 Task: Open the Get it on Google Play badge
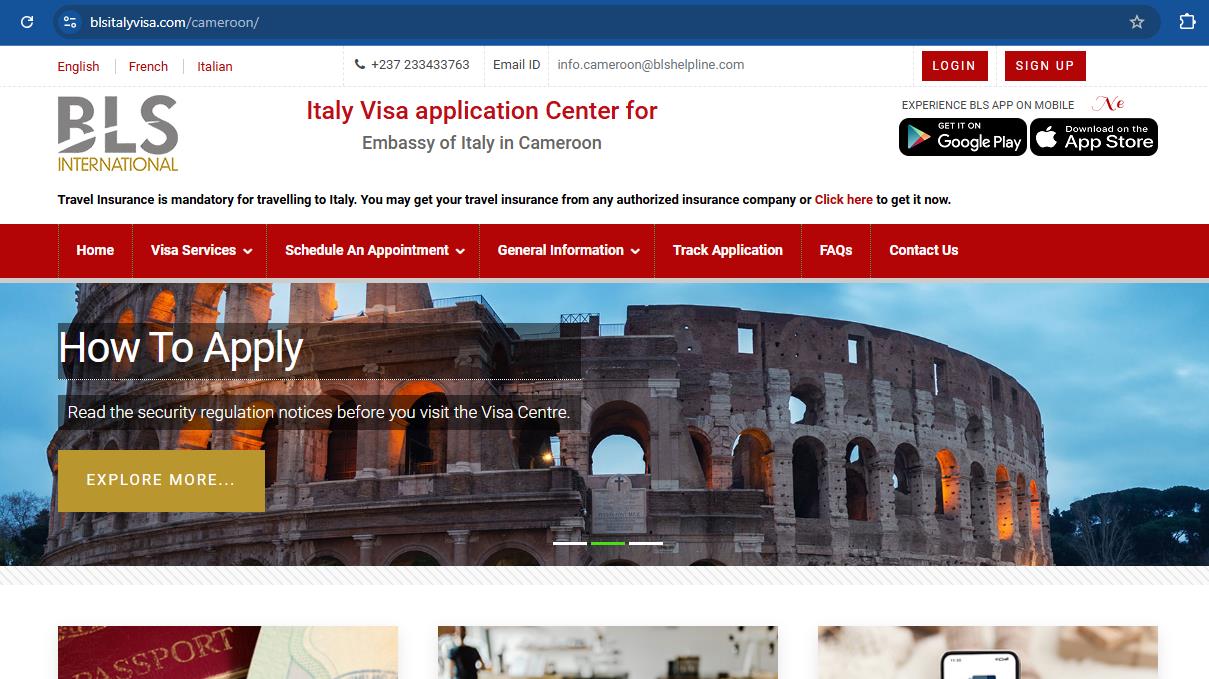(x=962, y=137)
